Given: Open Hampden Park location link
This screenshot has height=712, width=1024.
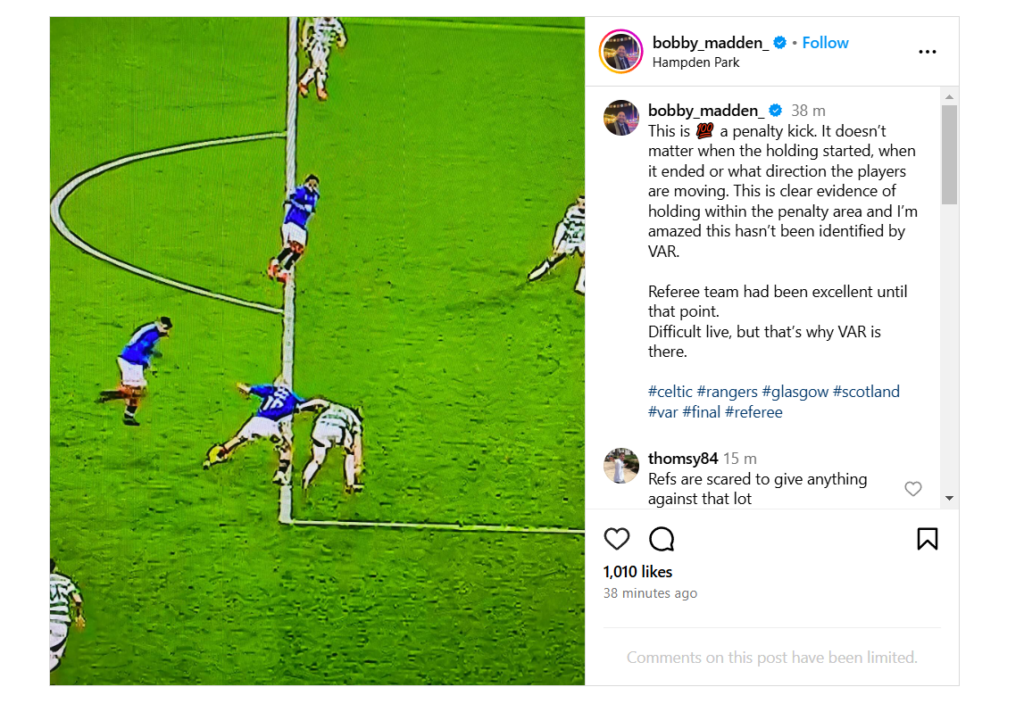Looking at the screenshot, I should point(696,62).
